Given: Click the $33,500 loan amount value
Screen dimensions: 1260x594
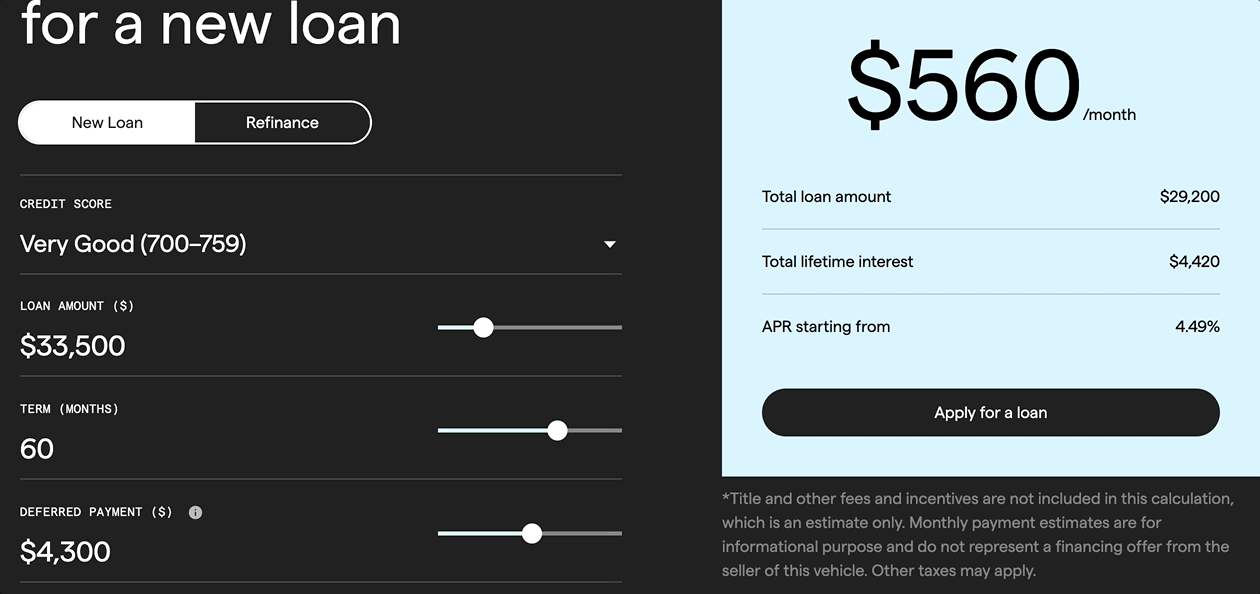Looking at the screenshot, I should pos(73,346).
